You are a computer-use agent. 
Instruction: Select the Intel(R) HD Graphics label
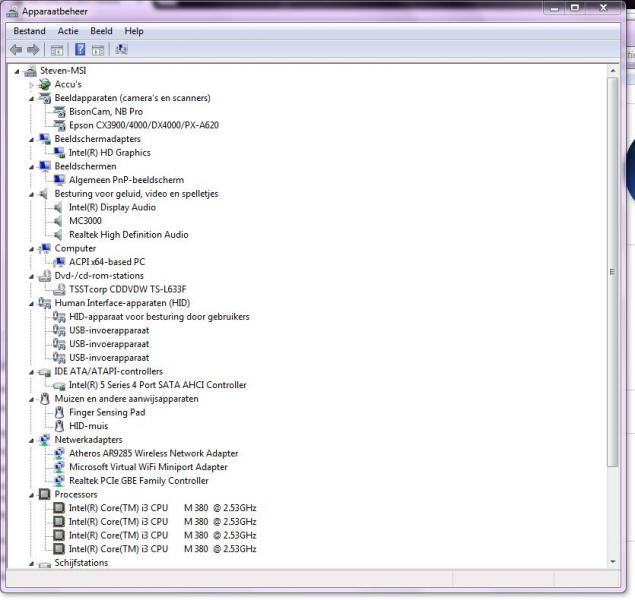pos(110,153)
